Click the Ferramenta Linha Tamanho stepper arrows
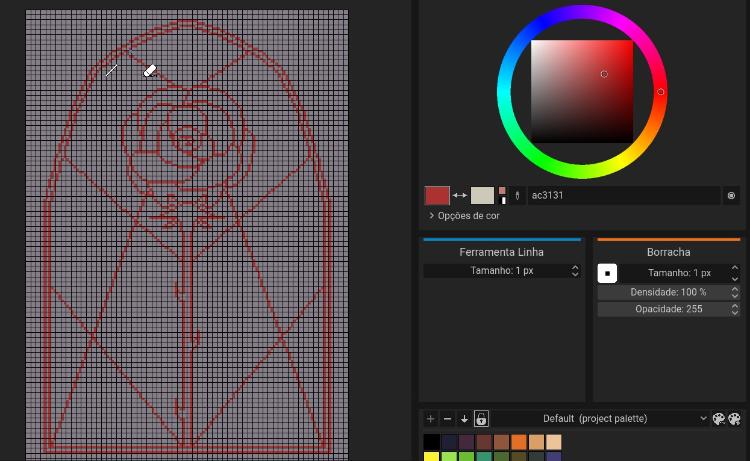The height and width of the screenshot is (461, 750). coord(575,271)
